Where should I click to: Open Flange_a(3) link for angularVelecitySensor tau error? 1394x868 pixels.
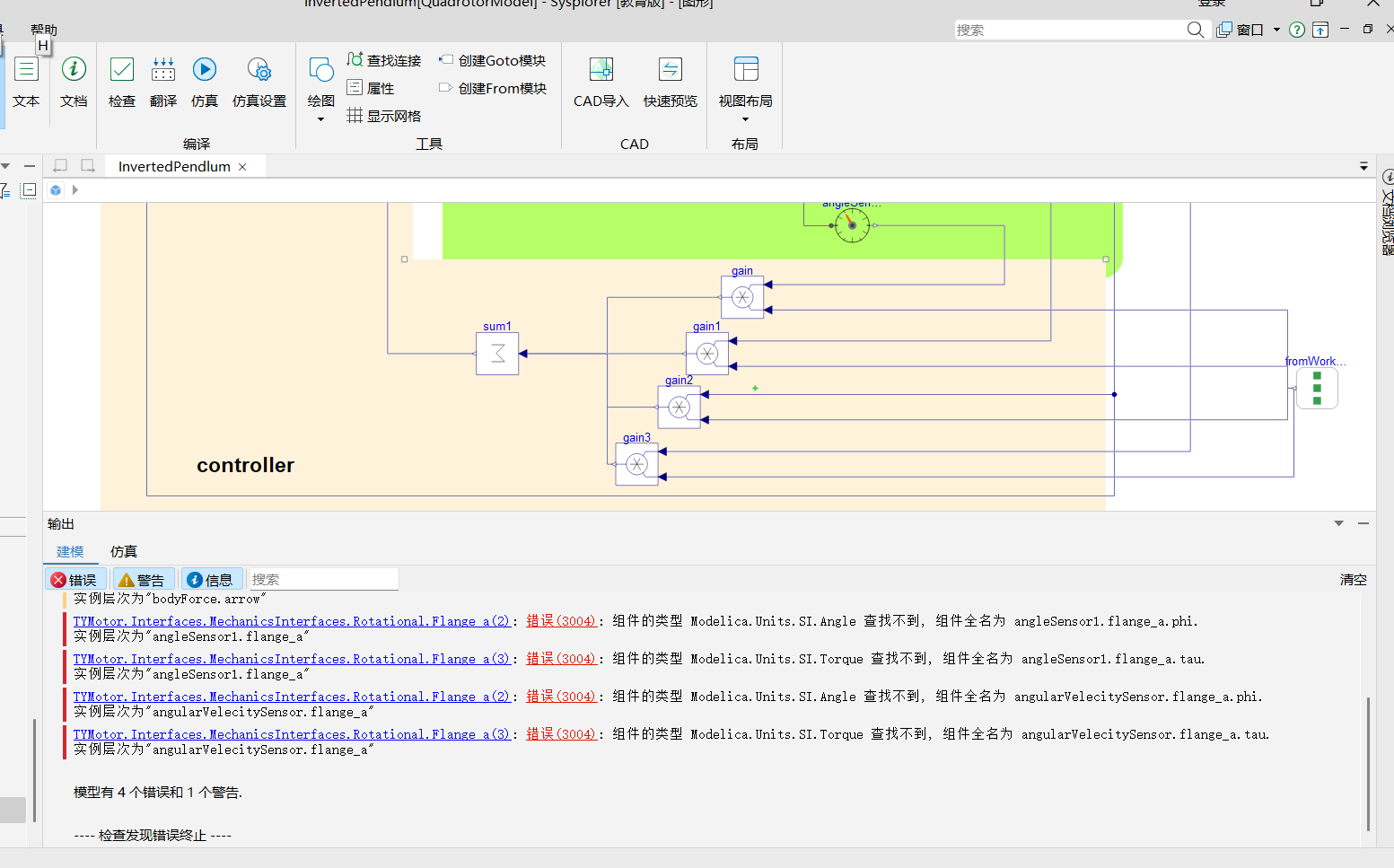click(x=292, y=734)
